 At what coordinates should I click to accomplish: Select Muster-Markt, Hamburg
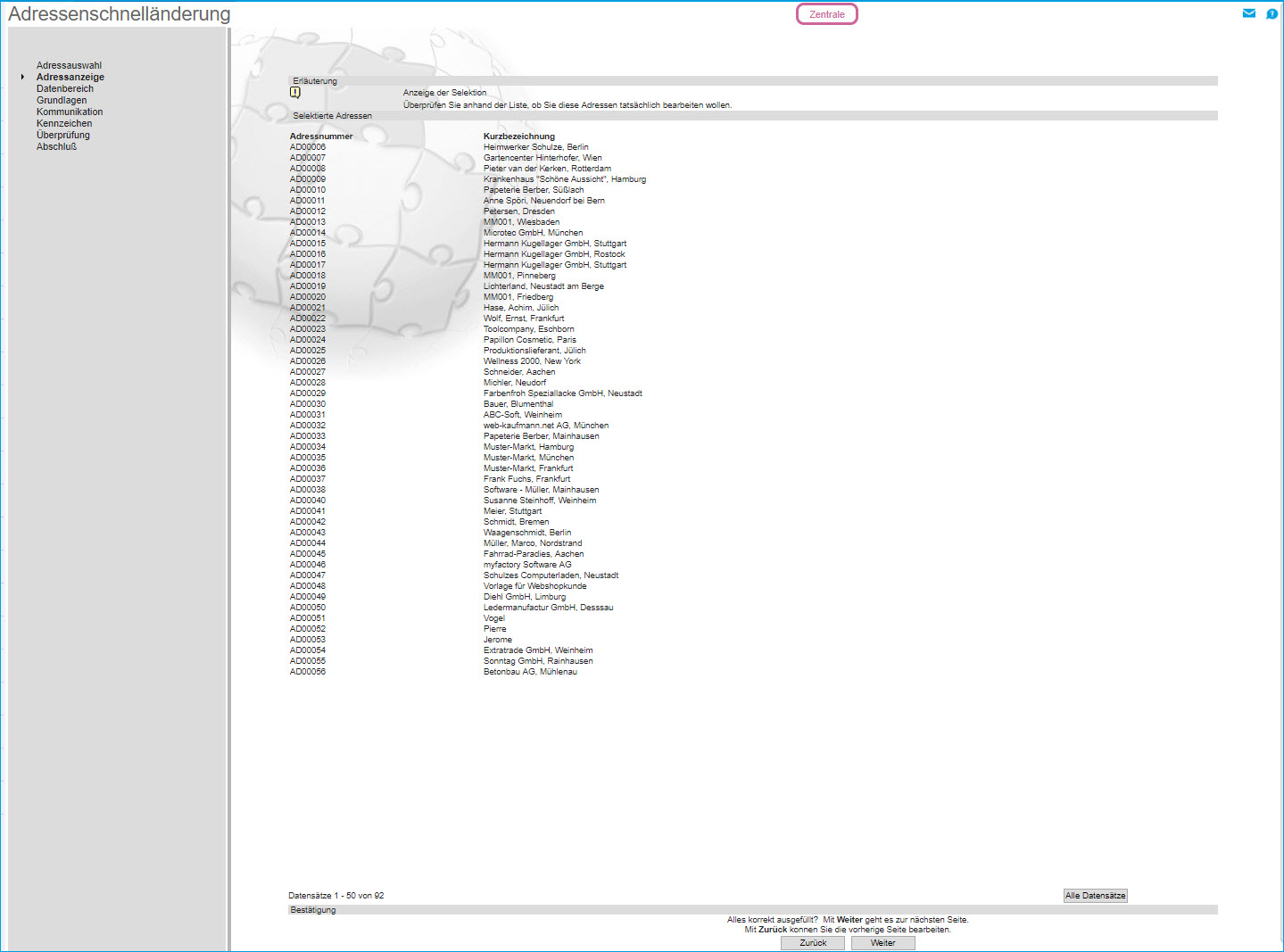click(528, 447)
